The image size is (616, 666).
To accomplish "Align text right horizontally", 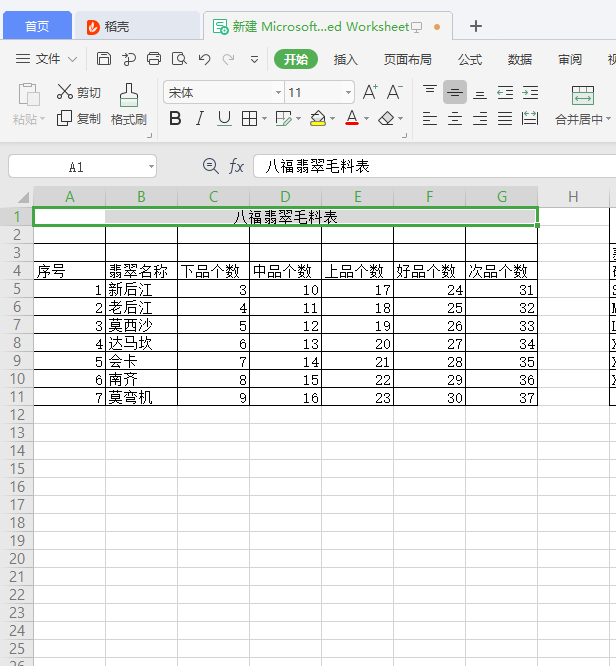I will [480, 119].
